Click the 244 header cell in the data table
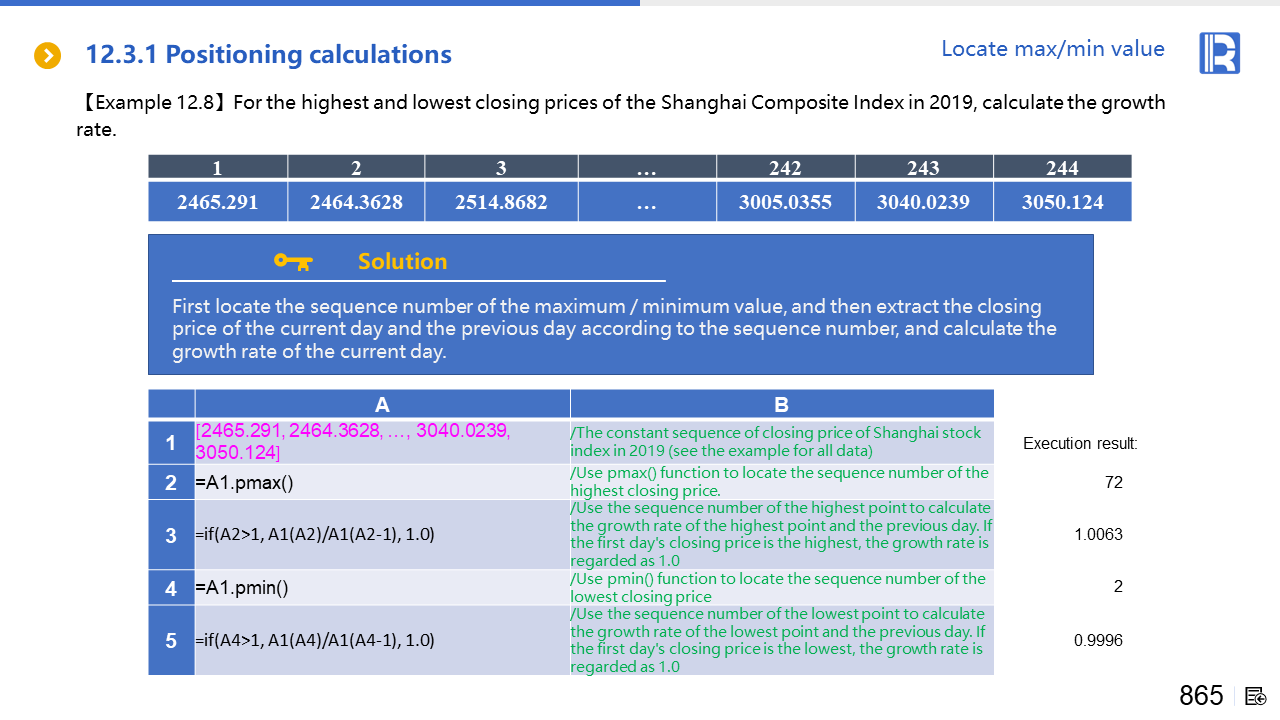The image size is (1280, 720). pyautogui.click(x=1062, y=168)
